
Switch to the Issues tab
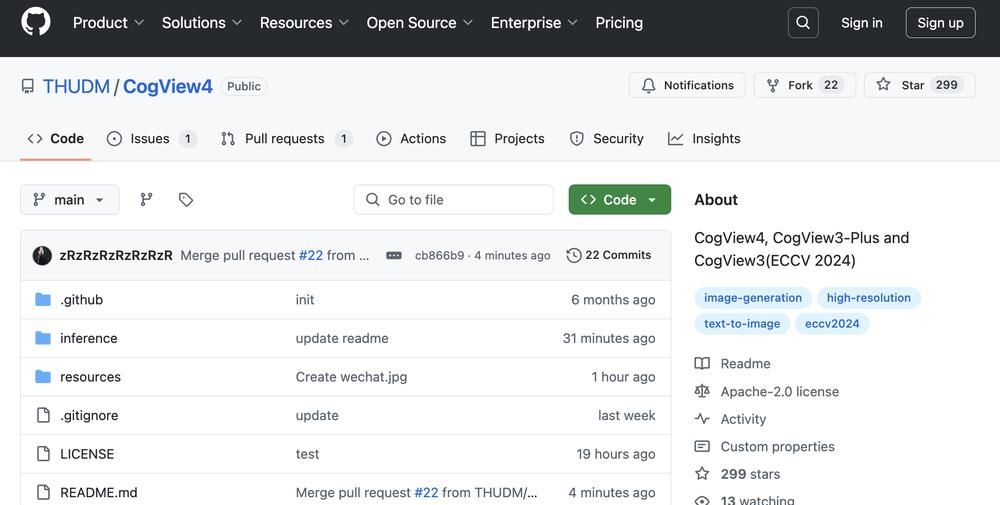150,139
